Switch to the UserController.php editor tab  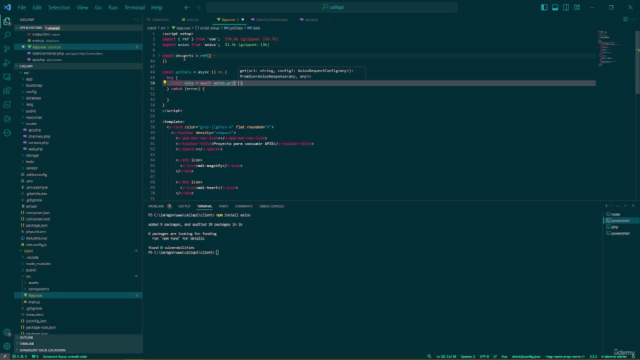[x=271, y=20]
